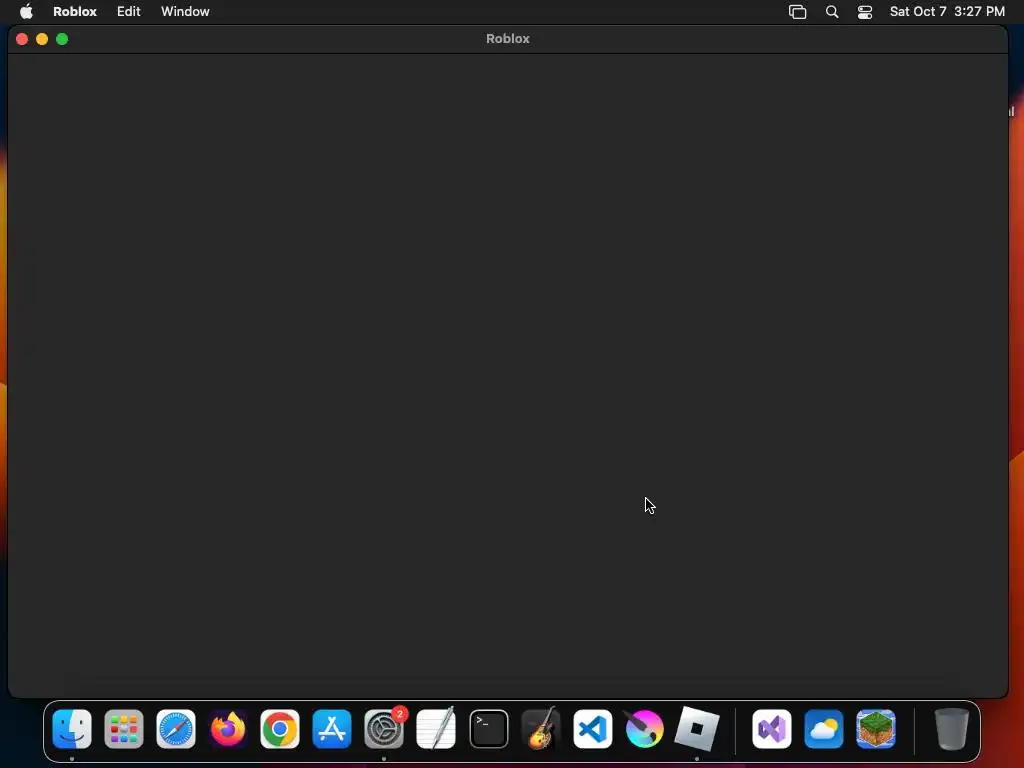Launch Firefox from the Dock
Image resolution: width=1024 pixels, height=768 pixels.
228,729
